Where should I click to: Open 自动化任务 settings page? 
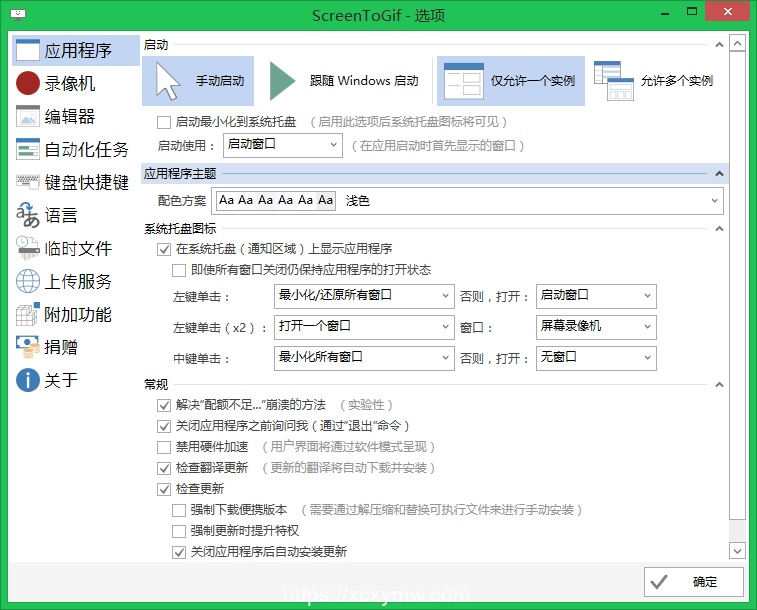click(76, 149)
